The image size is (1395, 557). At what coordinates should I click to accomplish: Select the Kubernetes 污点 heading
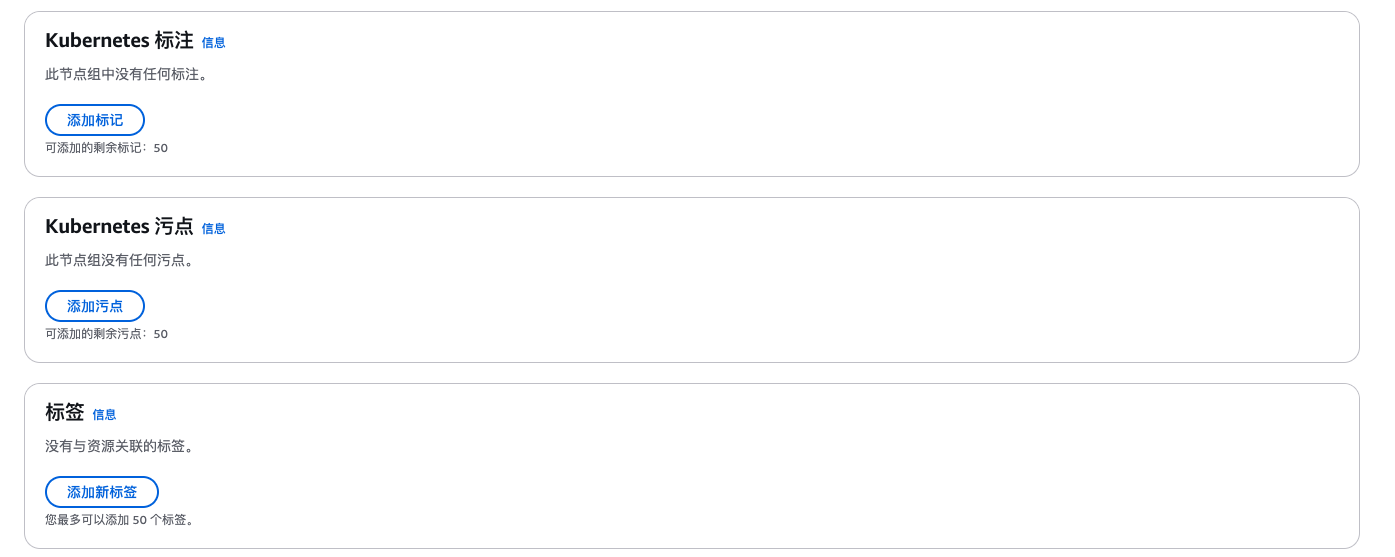click(x=119, y=227)
